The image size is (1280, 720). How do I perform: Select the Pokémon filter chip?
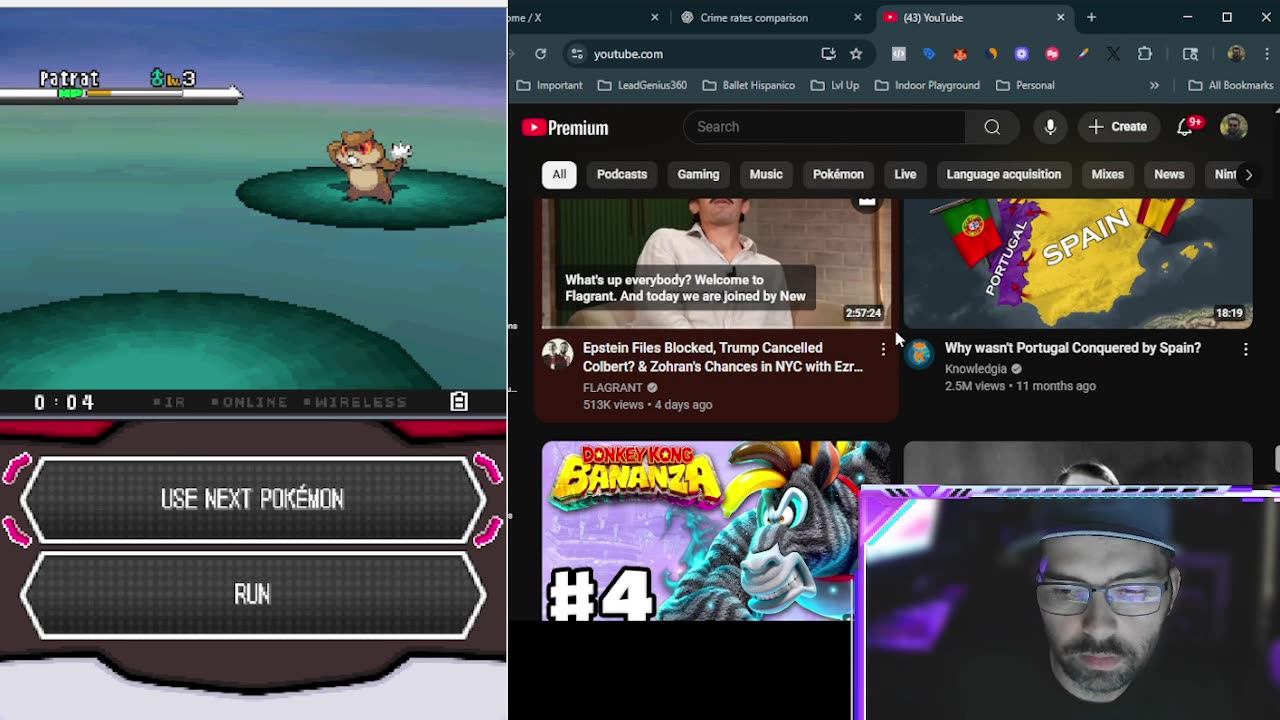point(838,174)
